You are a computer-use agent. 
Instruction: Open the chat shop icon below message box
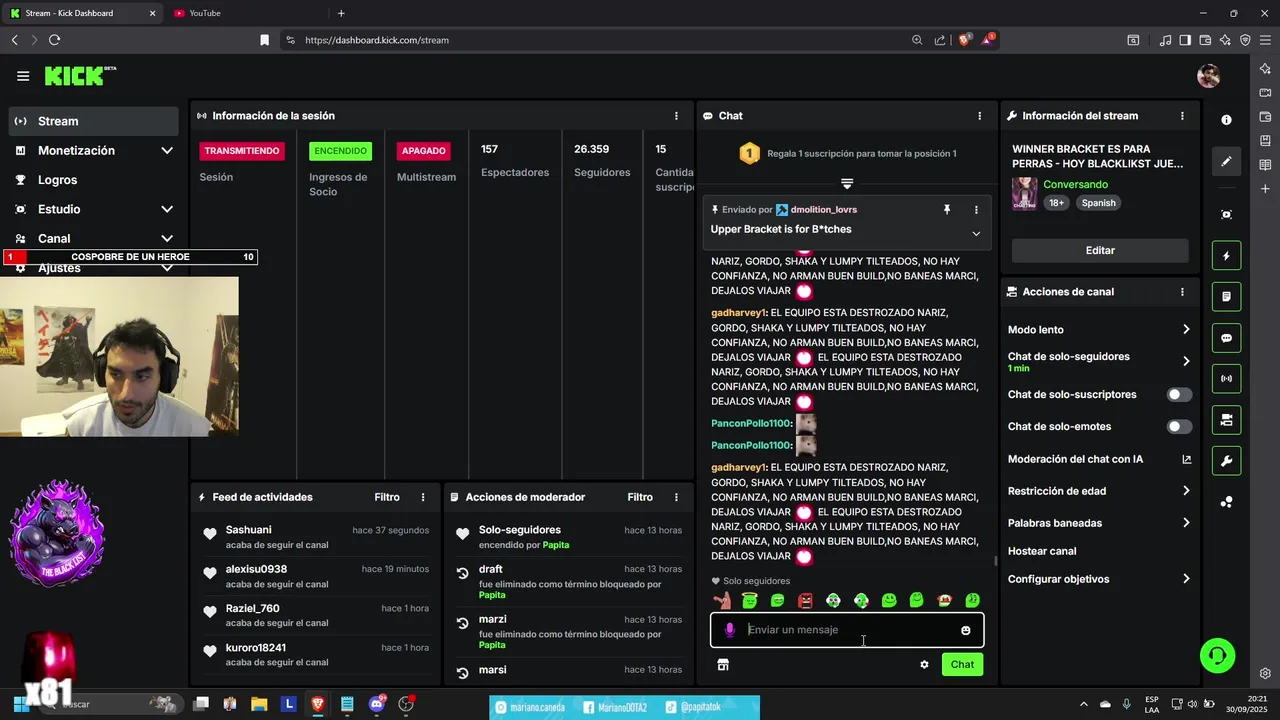coord(723,664)
